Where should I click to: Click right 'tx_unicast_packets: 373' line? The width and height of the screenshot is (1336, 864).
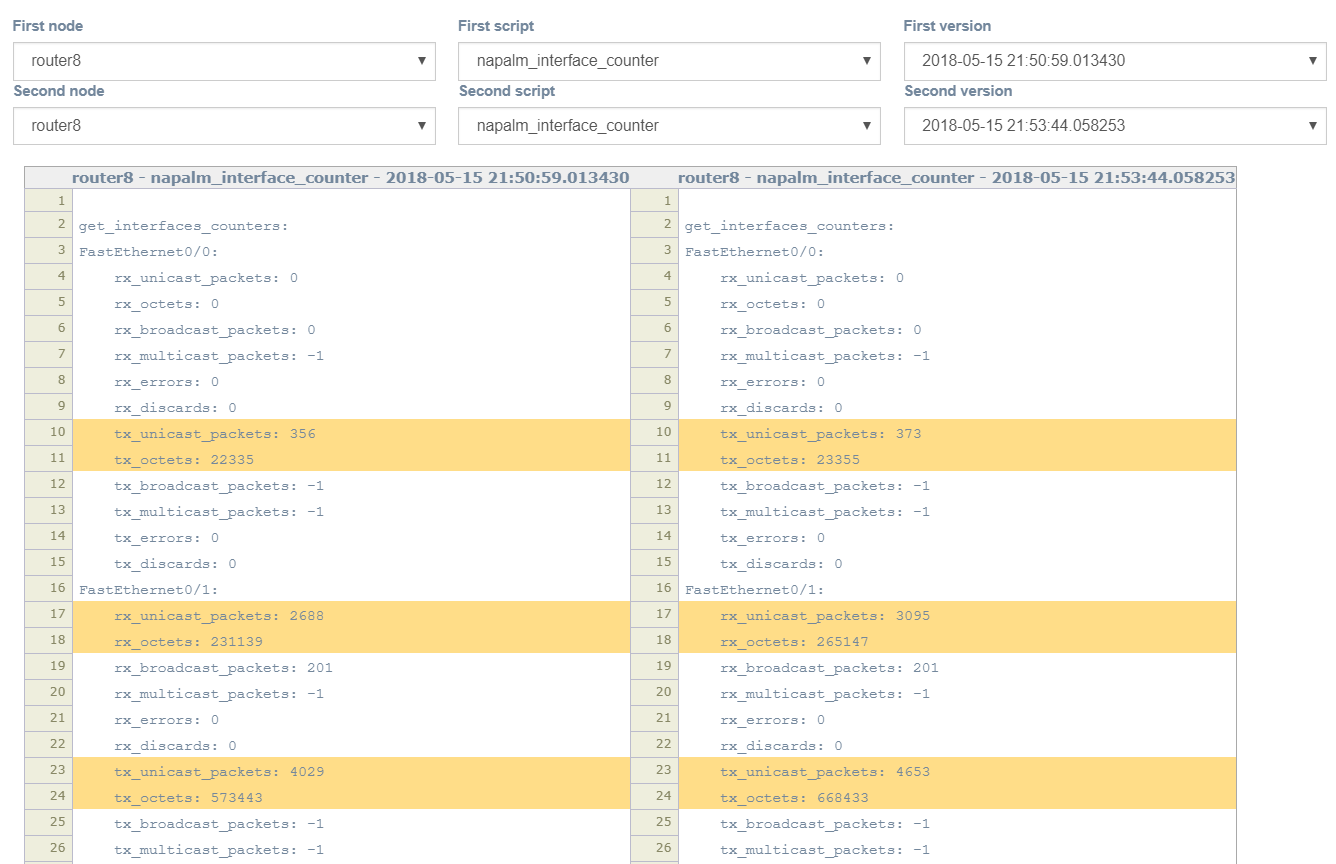pos(957,433)
